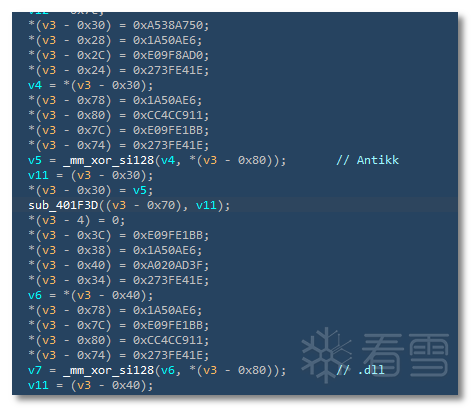Image resolution: width=471 pixels, height=408 pixels.
Task: Select the line *(v3 - 4) = 0
Action: [x=77, y=220]
